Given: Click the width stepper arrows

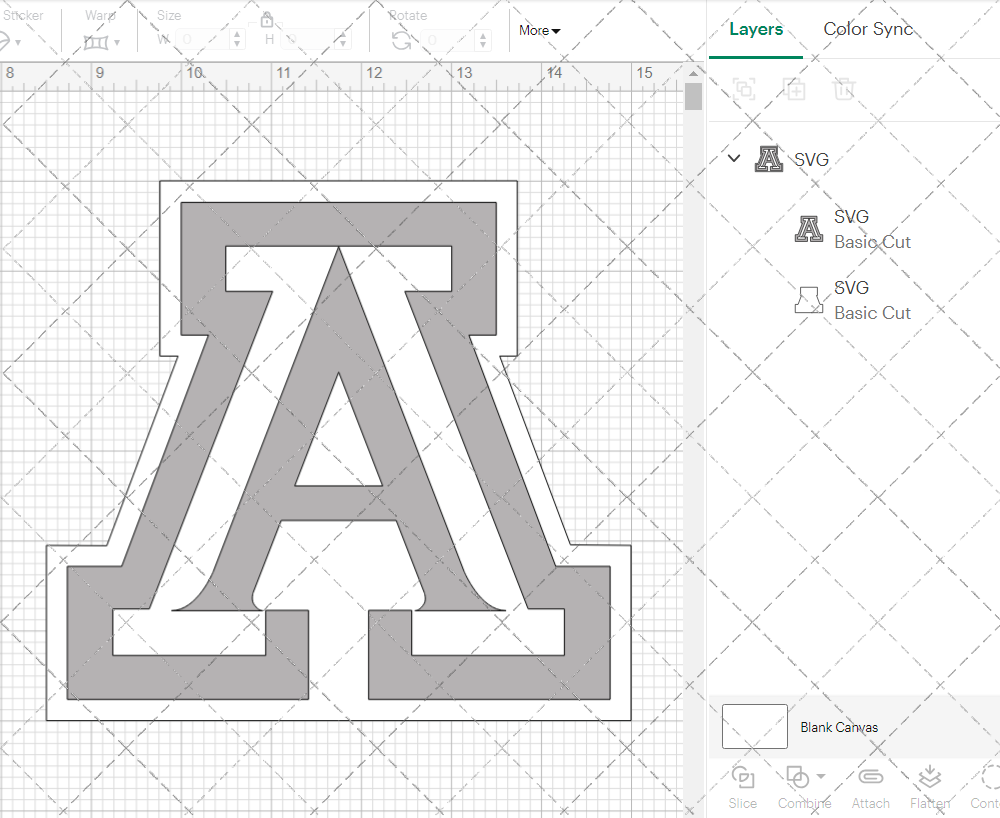Looking at the screenshot, I should (x=237, y=40).
